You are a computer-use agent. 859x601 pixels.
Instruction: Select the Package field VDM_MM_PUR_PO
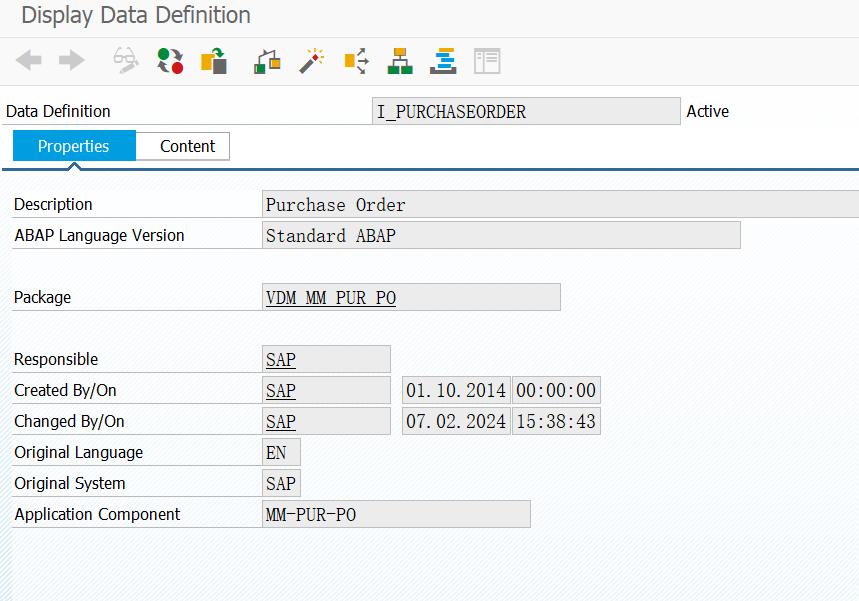point(410,297)
